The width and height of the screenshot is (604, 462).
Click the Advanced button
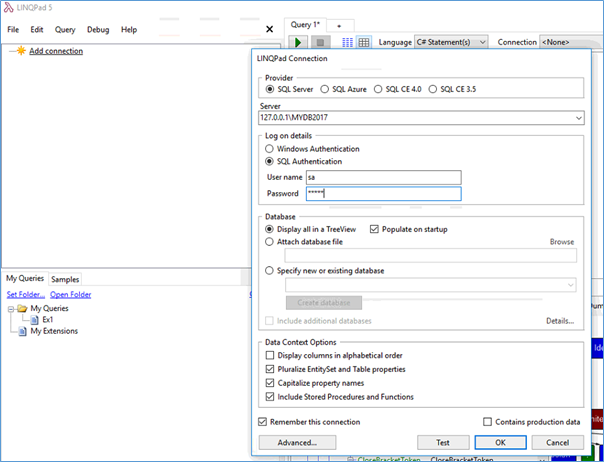(297, 443)
